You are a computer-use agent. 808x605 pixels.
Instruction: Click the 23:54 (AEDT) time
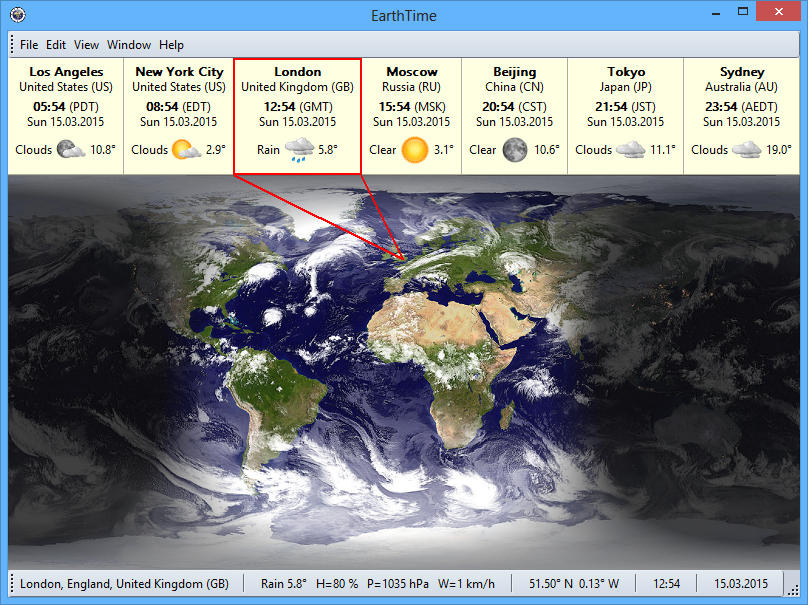[741, 107]
